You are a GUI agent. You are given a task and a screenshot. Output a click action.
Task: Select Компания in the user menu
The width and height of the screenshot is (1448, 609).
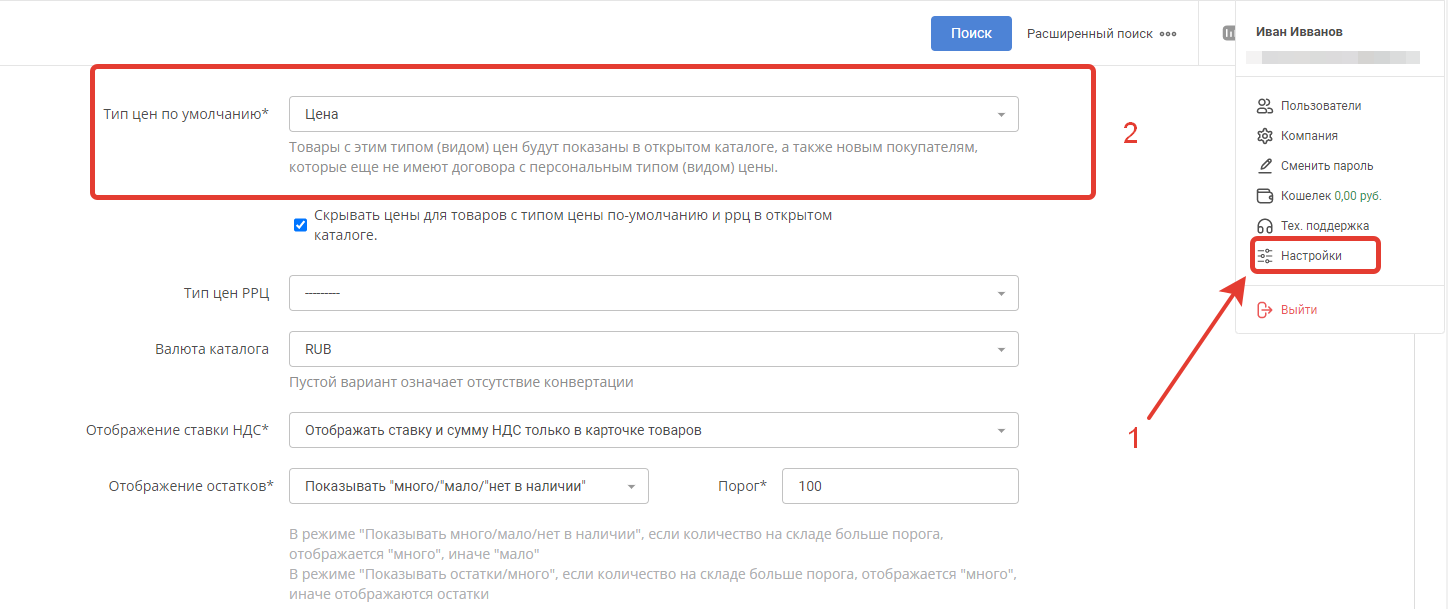tap(1309, 136)
